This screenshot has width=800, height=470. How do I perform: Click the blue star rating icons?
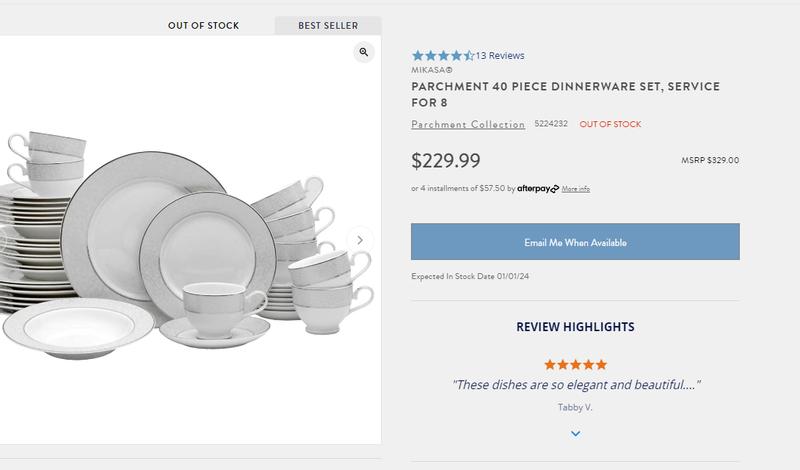(x=443, y=56)
